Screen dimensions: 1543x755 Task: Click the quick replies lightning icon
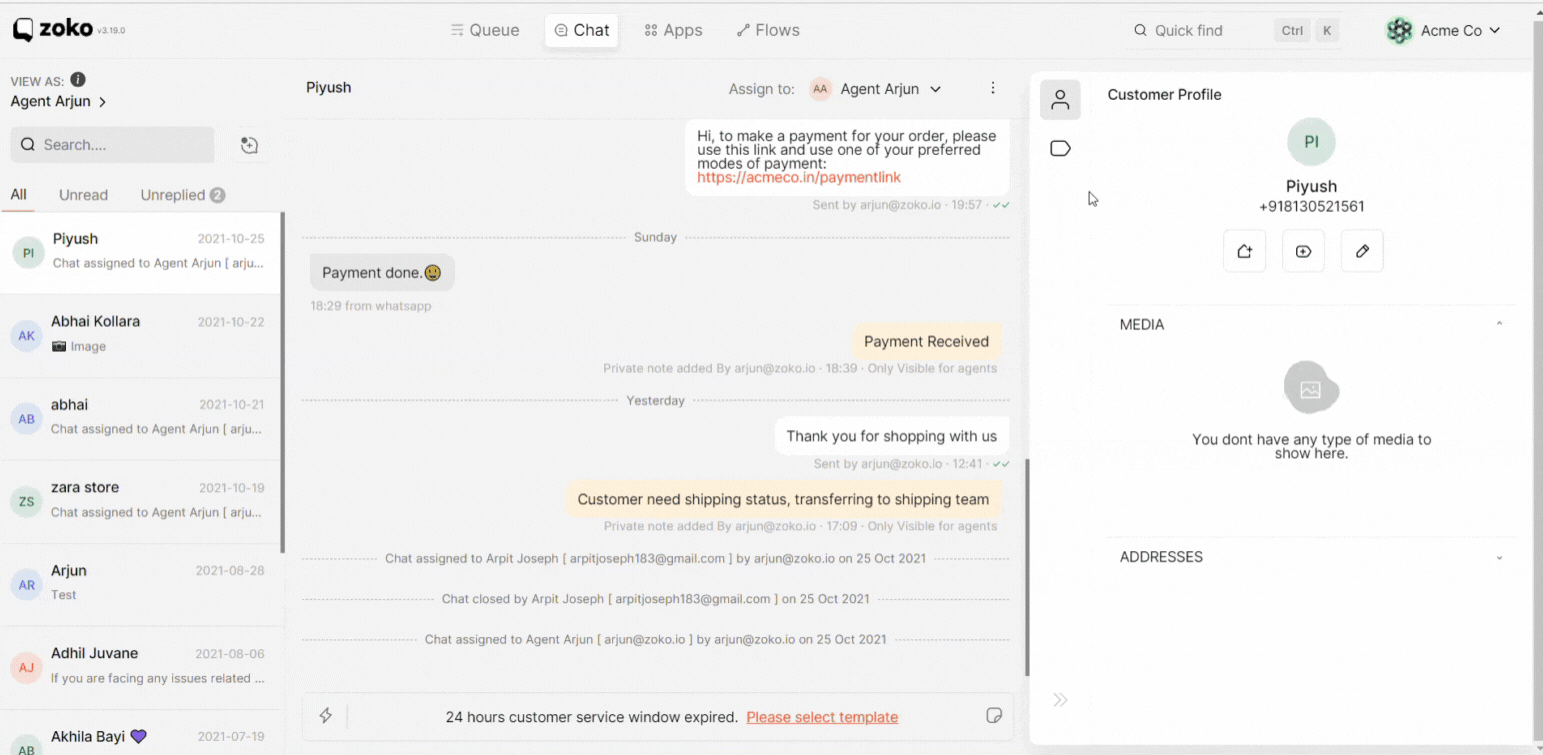[x=326, y=716]
